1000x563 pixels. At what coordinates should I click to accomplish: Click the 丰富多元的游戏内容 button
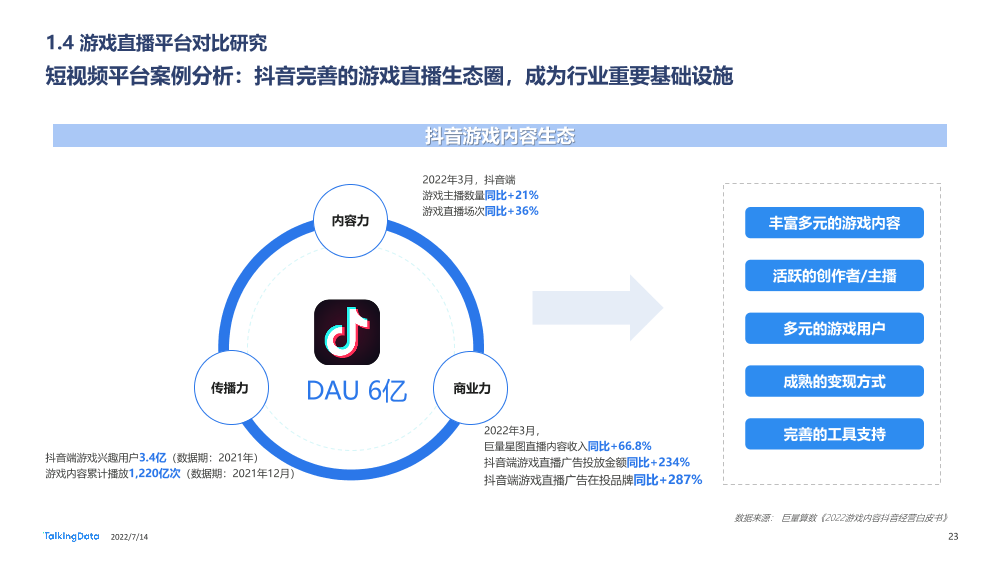834,223
